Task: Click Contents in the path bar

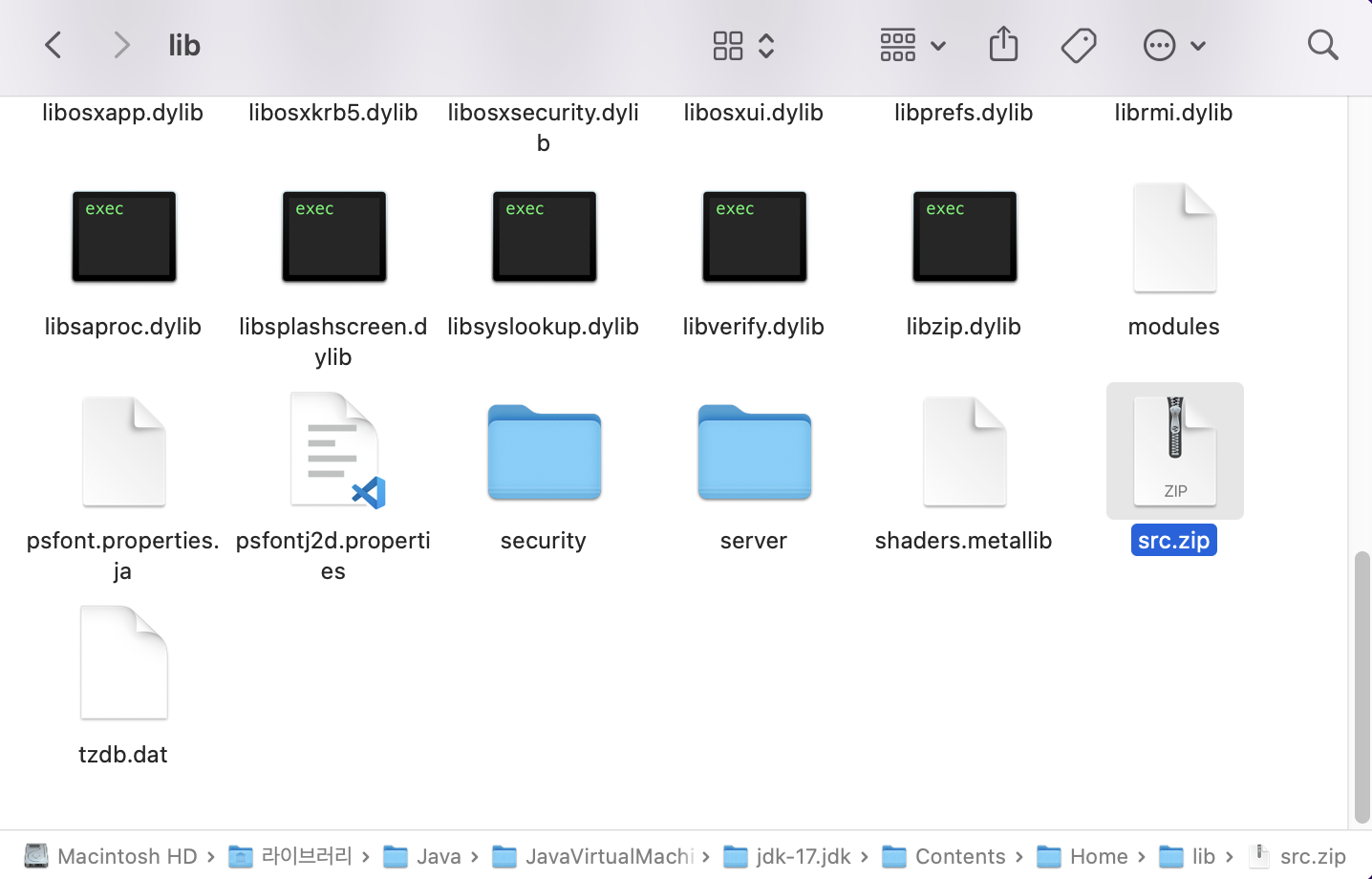Action: (x=944, y=856)
